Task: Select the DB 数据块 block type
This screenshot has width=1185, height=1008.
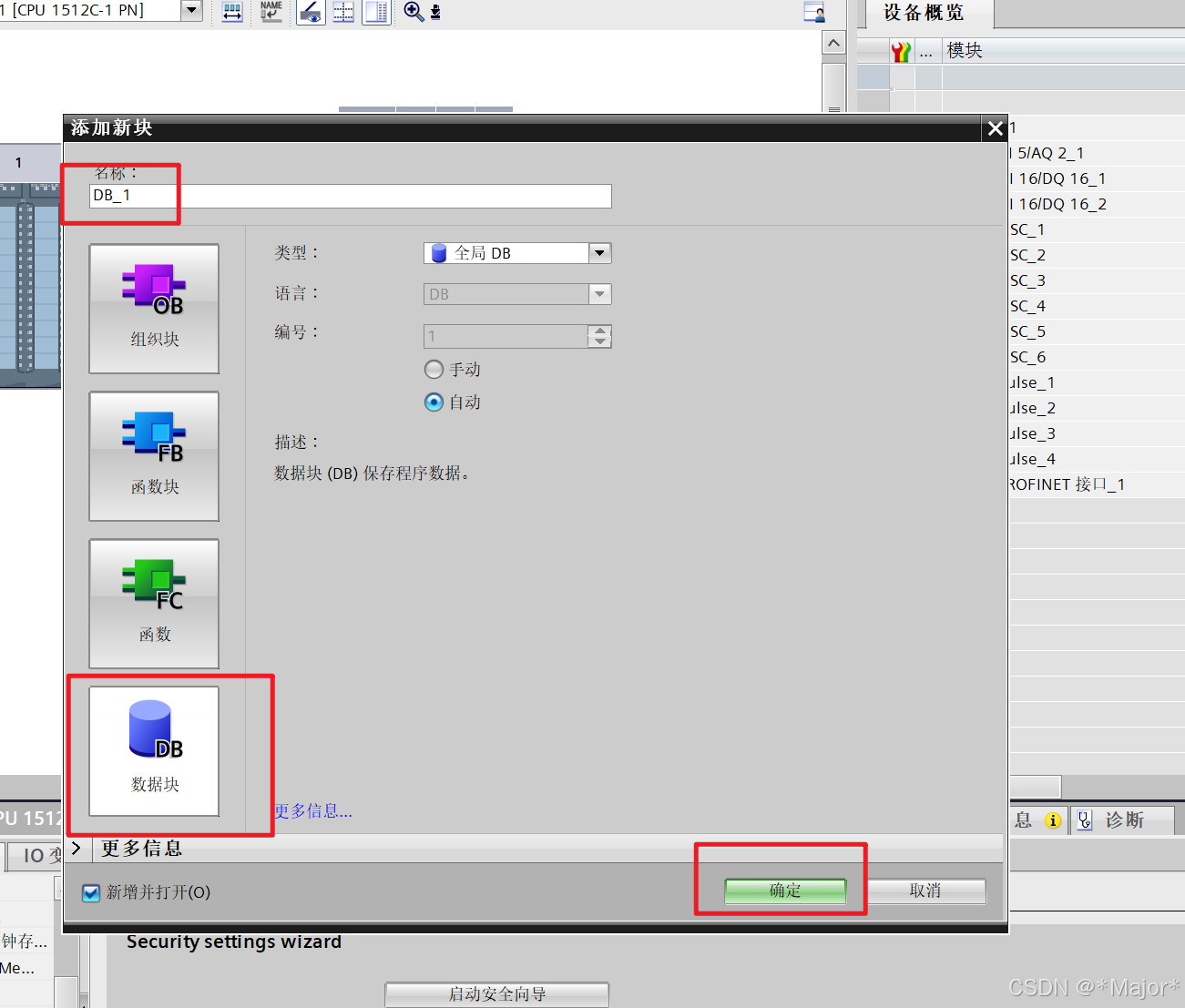Action: (x=153, y=751)
